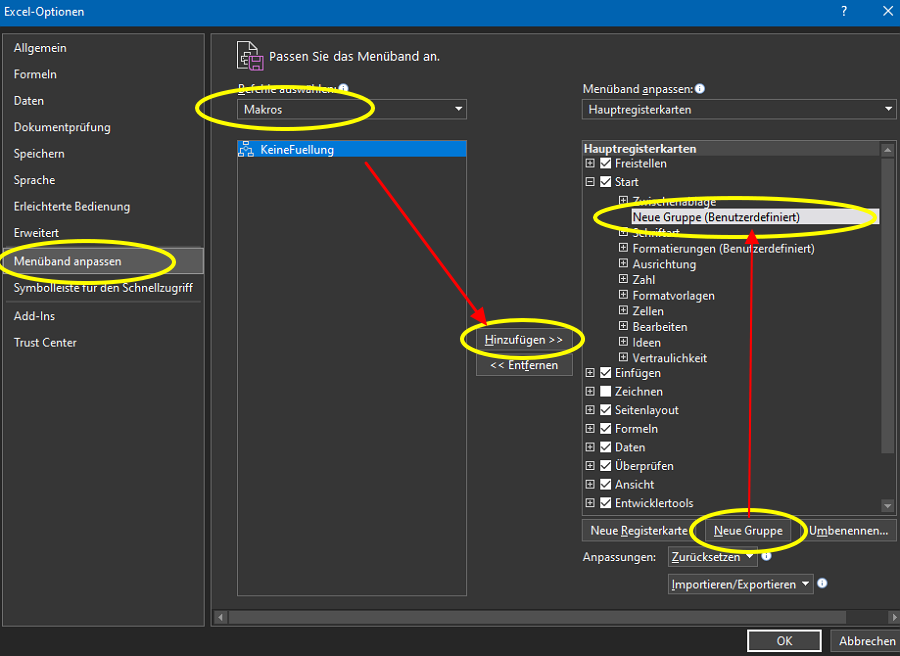Expand the Überprüfen tree node
The height and width of the screenshot is (656, 900).
click(x=589, y=465)
